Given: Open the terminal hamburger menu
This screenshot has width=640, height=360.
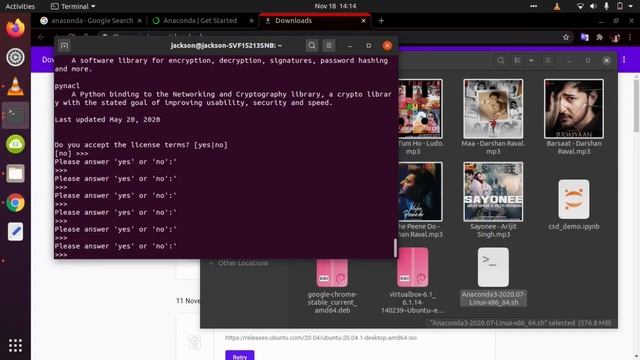Looking at the screenshot, I should (x=329, y=45).
